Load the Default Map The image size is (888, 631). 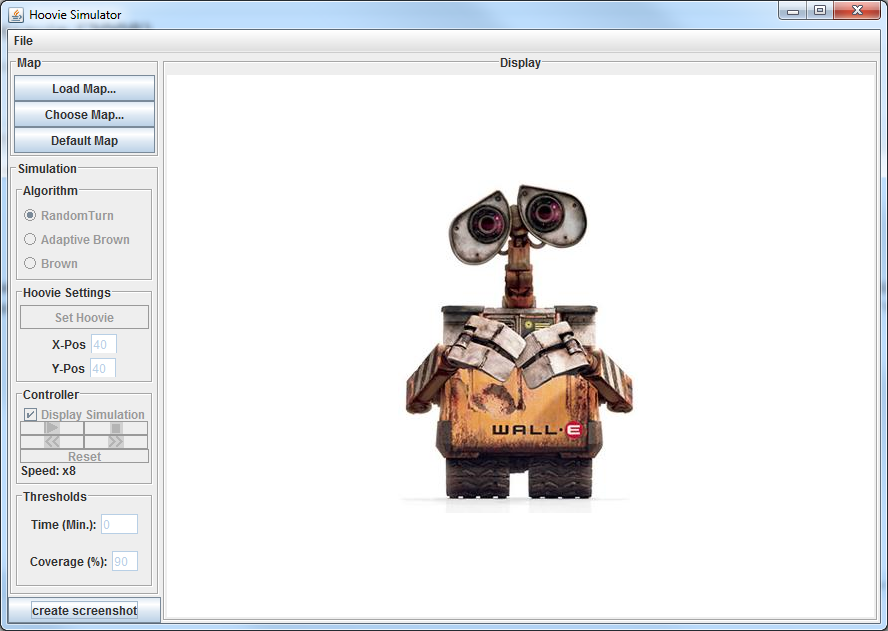(x=84, y=141)
